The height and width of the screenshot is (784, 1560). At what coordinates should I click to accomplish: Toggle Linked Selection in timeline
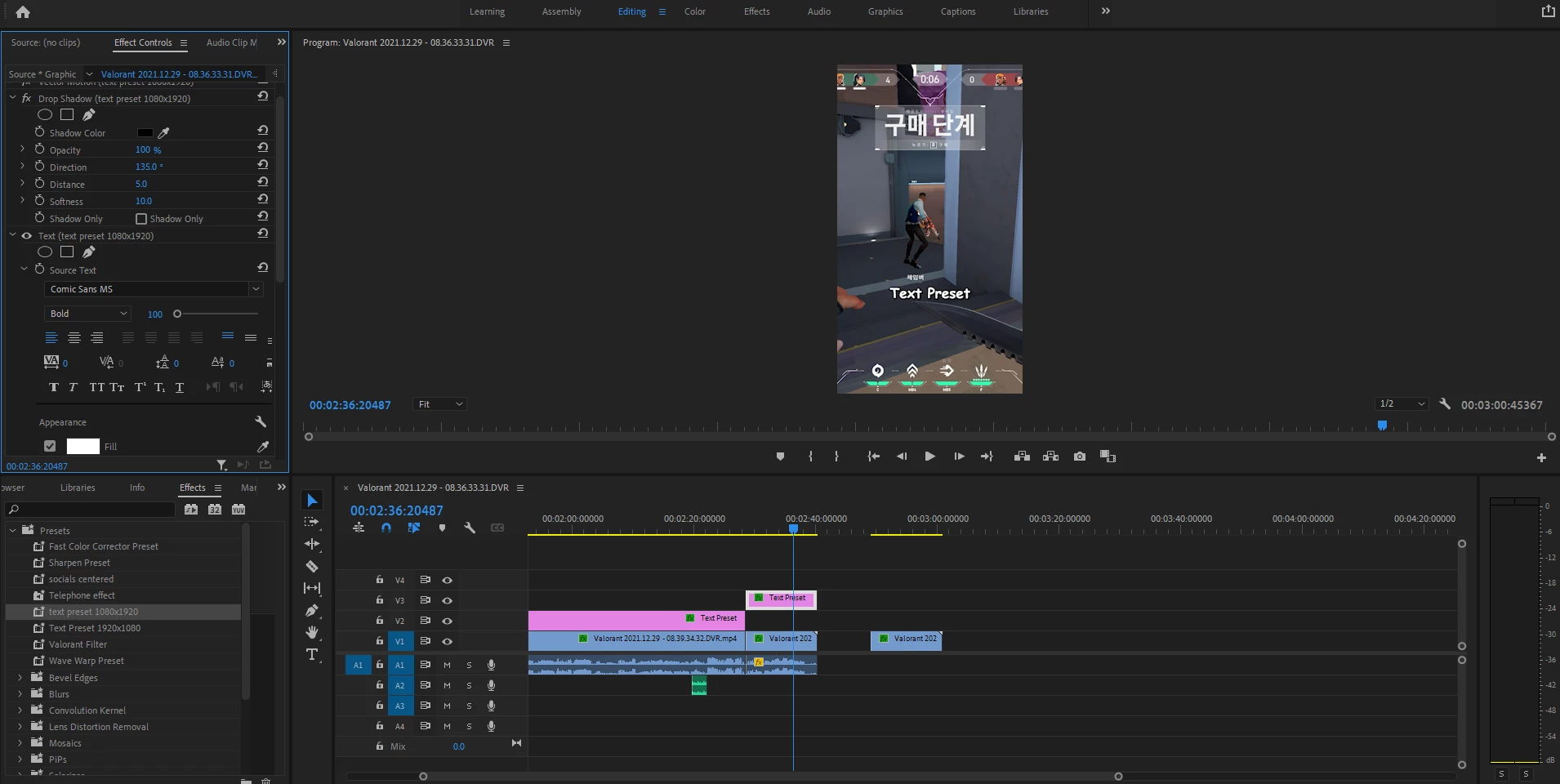(414, 528)
